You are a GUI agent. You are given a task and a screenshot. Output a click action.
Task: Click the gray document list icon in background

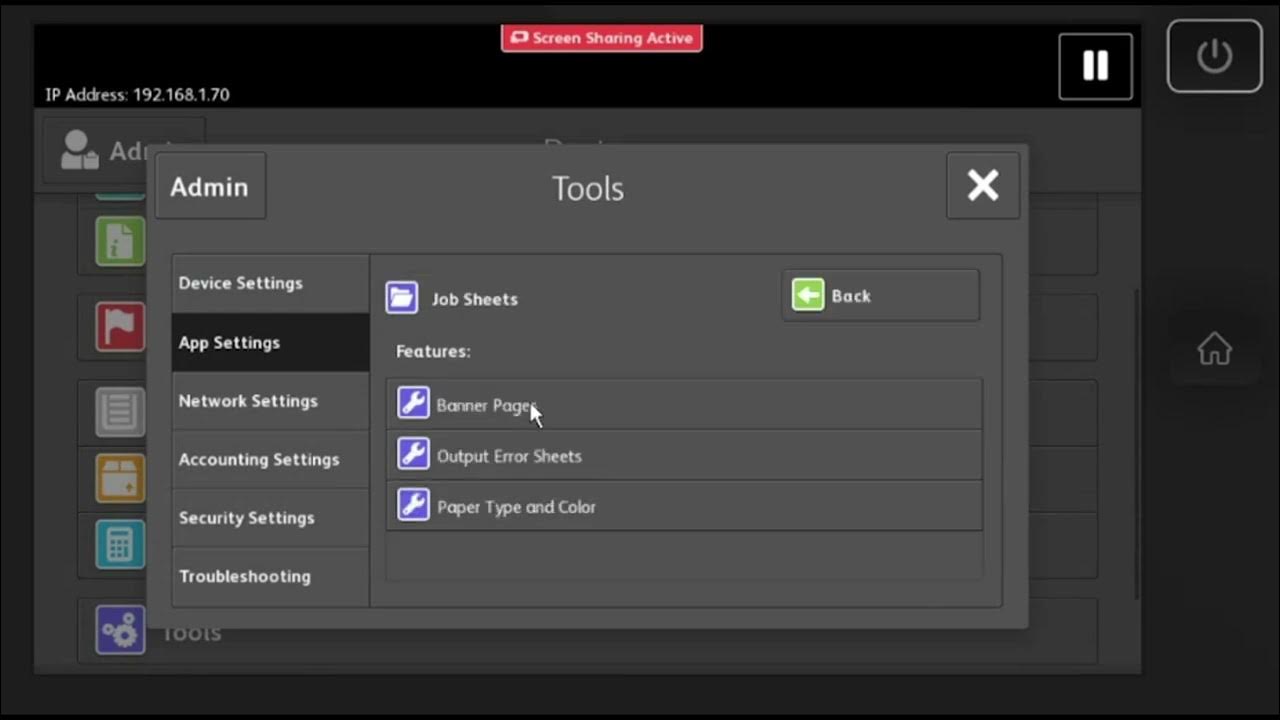tap(120, 412)
